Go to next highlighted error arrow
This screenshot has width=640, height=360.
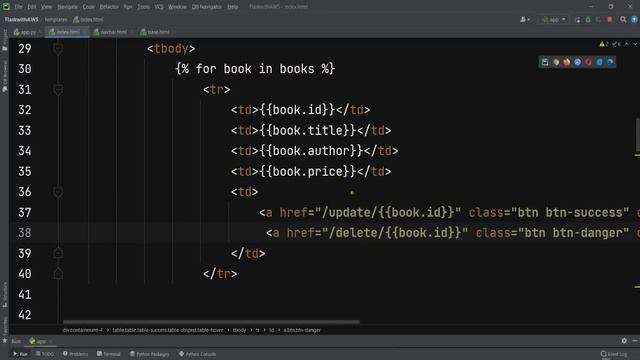click(x=635, y=44)
